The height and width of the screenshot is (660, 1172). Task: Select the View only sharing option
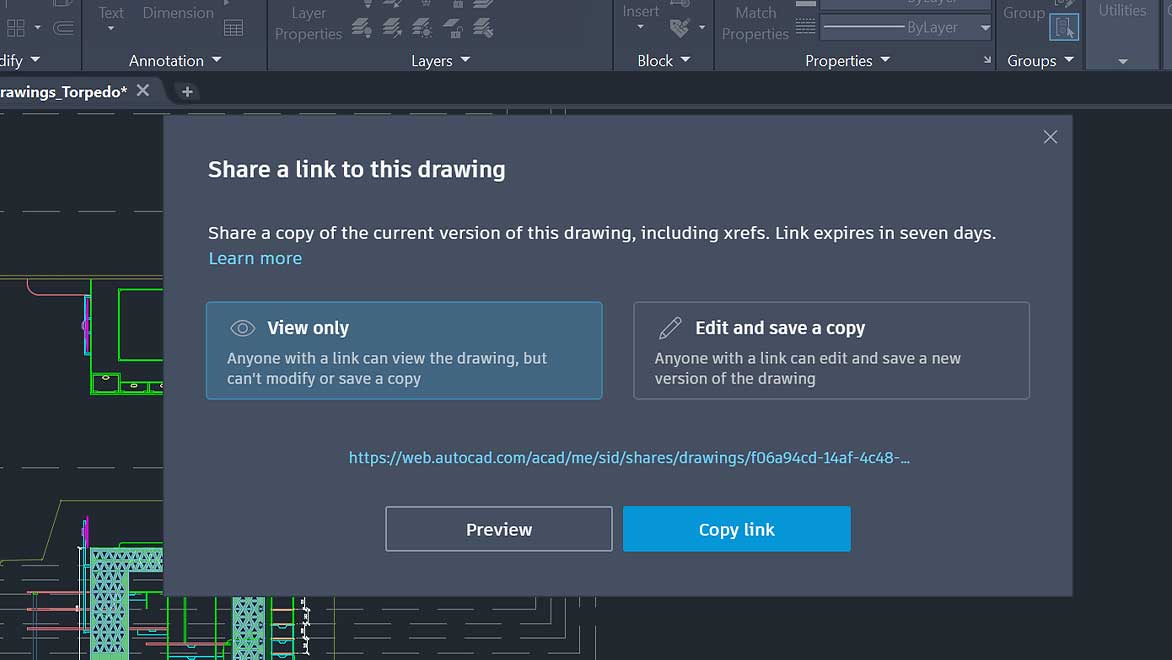point(404,350)
